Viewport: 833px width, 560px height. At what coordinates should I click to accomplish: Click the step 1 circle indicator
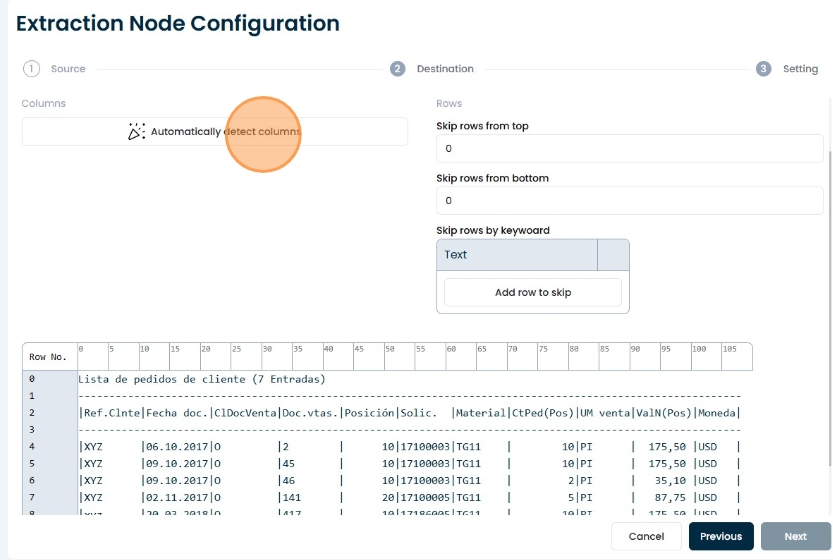pyautogui.click(x=31, y=69)
